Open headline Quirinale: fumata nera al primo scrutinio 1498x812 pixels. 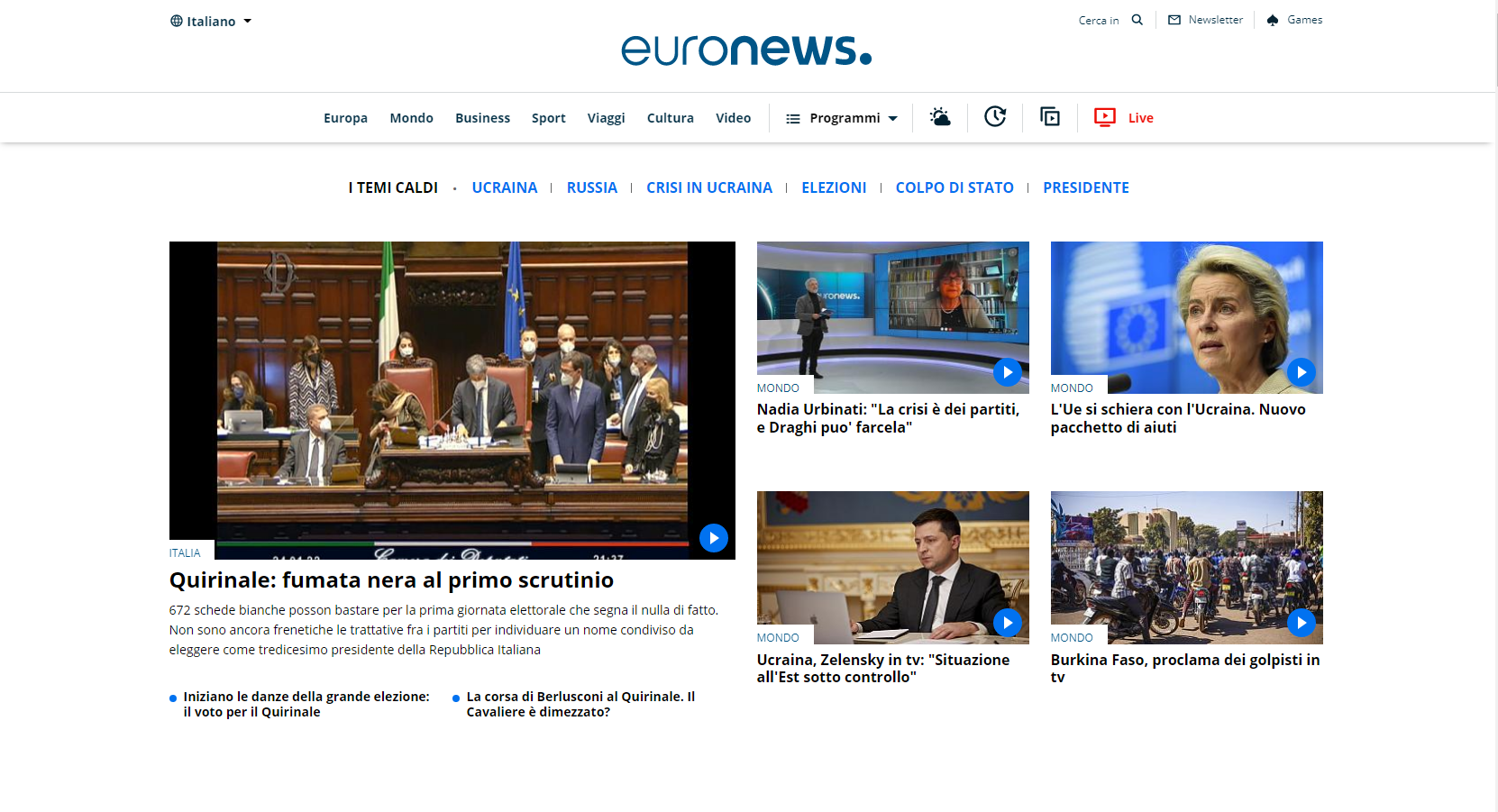[x=392, y=580]
